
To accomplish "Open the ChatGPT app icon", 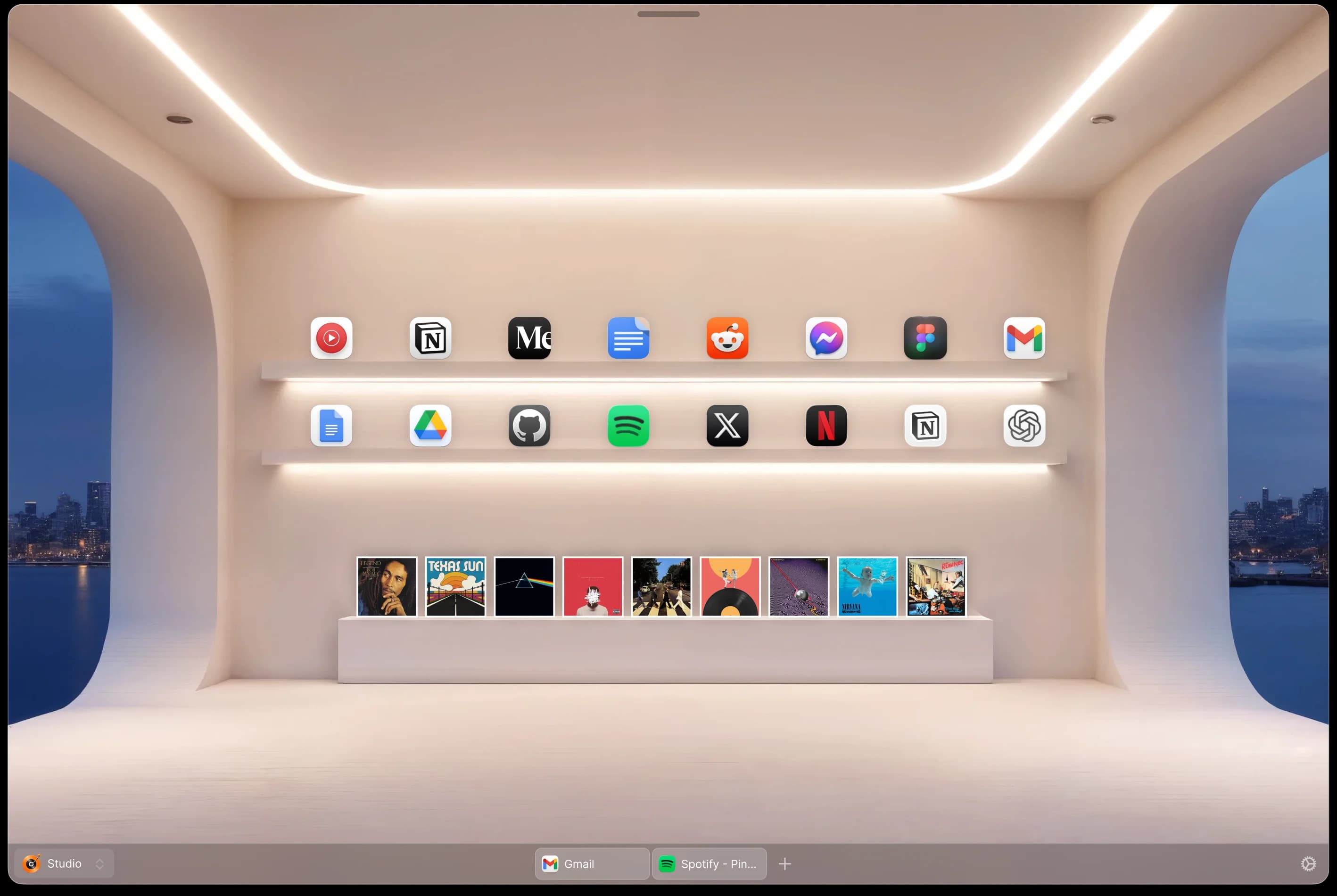I will [x=1024, y=426].
